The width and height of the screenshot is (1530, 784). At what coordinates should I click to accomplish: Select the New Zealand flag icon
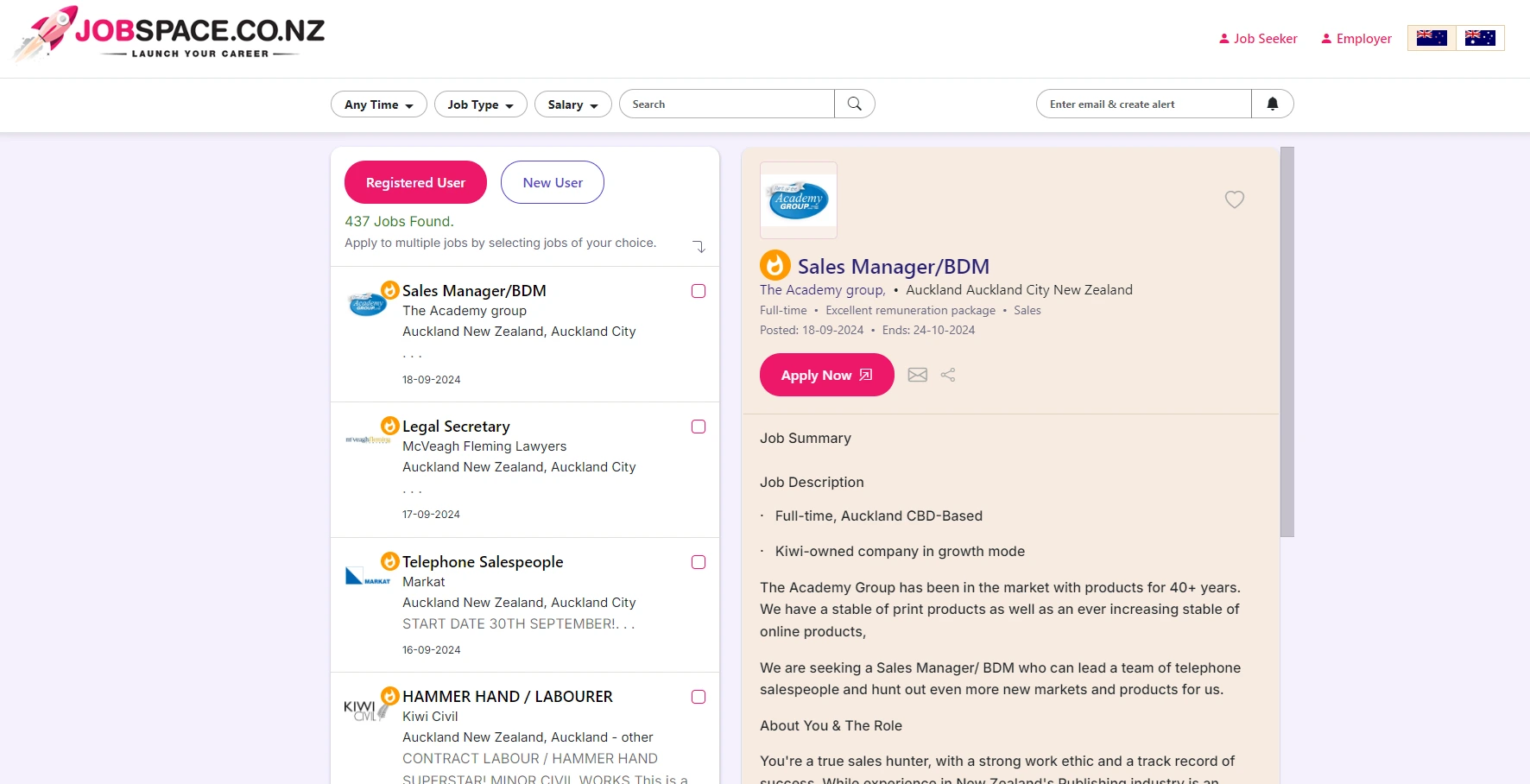pyautogui.click(x=1432, y=38)
